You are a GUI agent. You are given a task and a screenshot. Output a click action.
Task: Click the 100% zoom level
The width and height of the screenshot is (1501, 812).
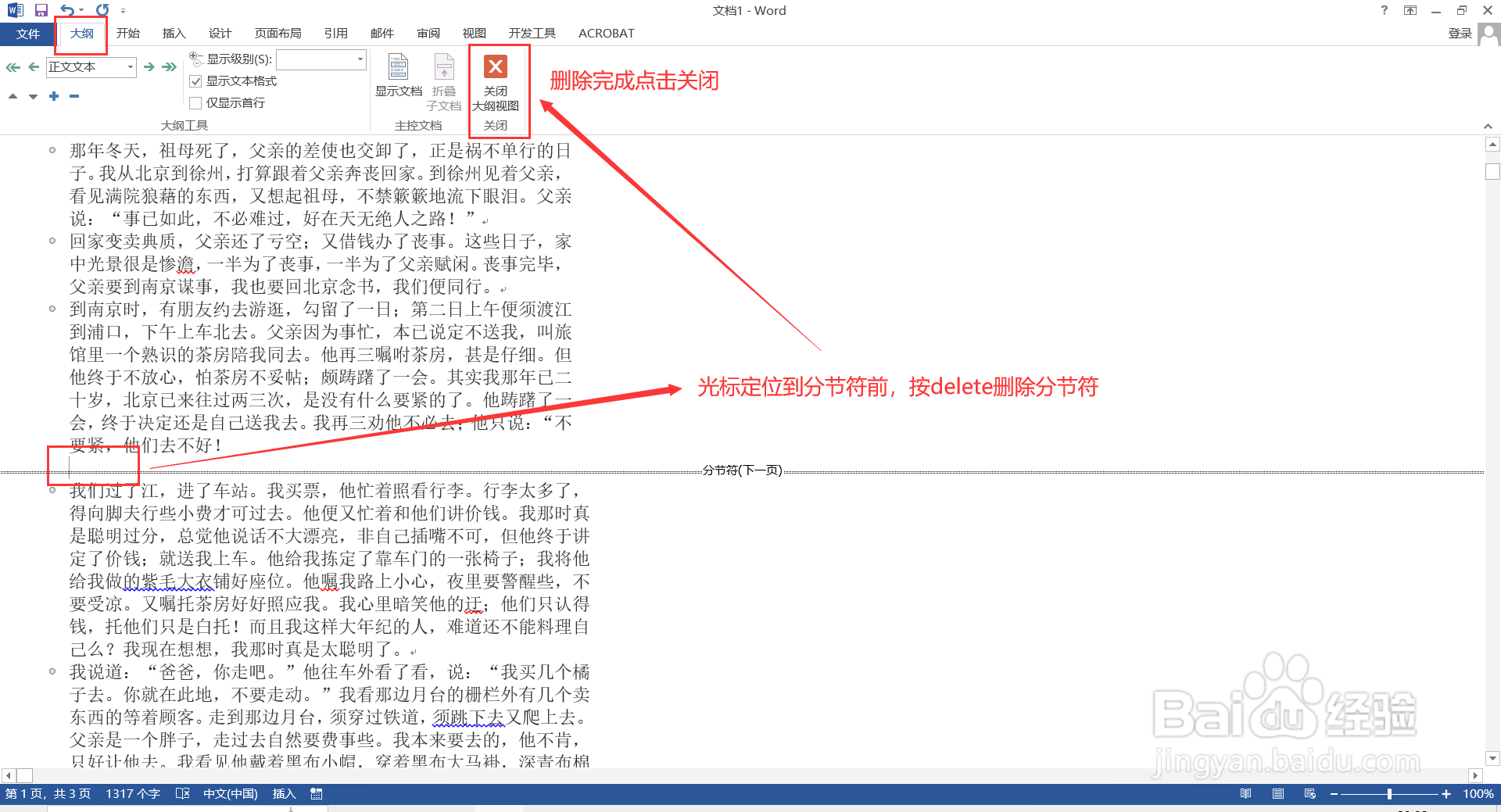[x=1478, y=794]
